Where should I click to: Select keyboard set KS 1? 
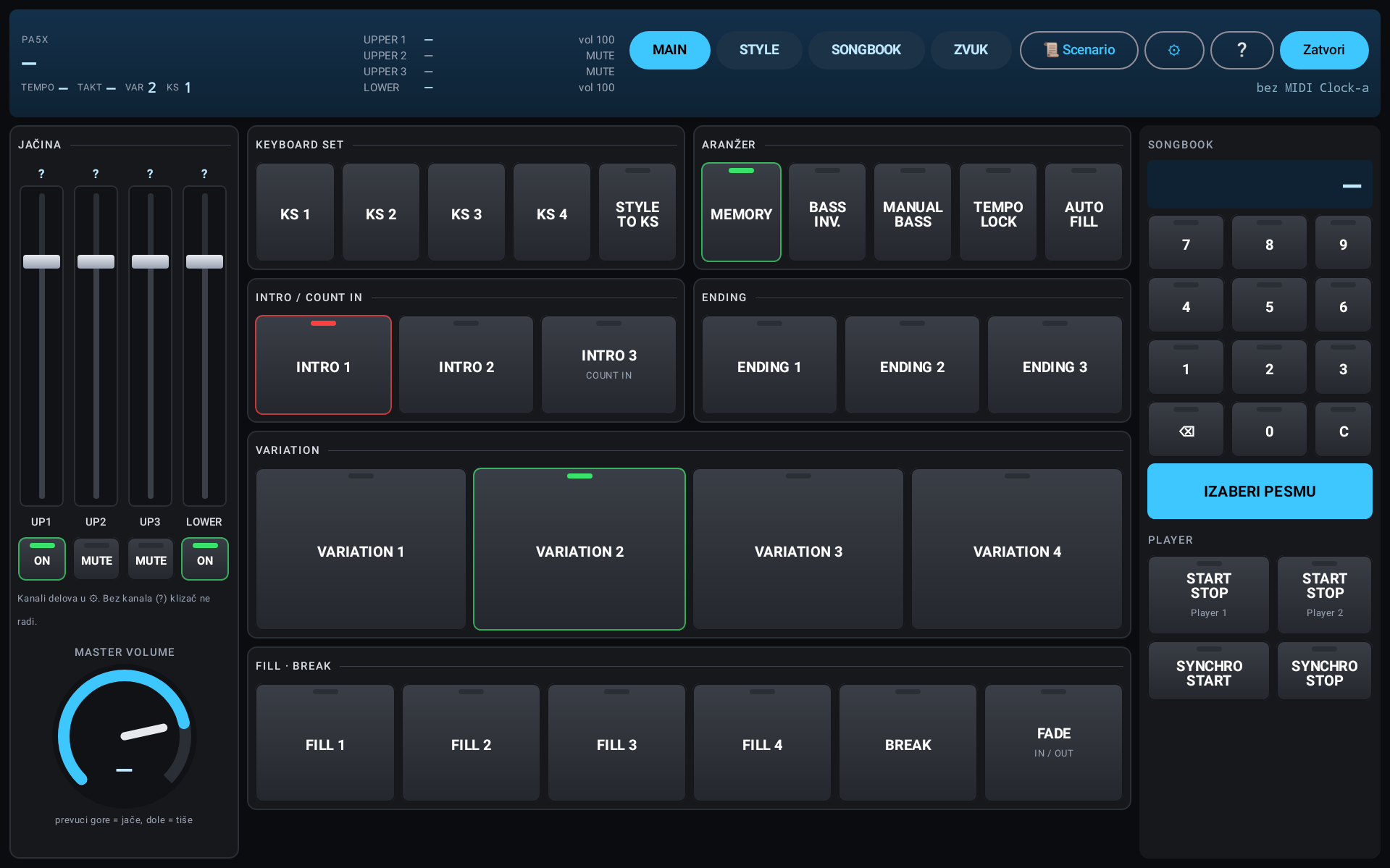295,212
